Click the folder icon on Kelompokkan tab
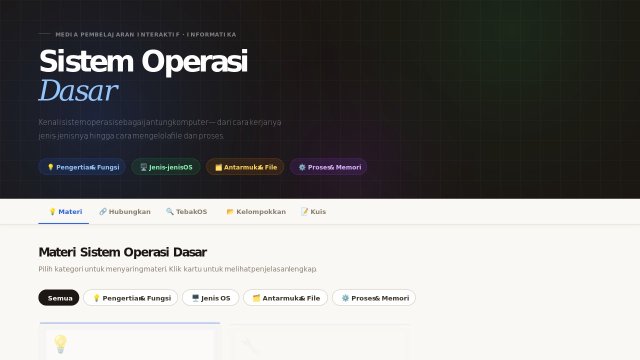 click(x=230, y=211)
